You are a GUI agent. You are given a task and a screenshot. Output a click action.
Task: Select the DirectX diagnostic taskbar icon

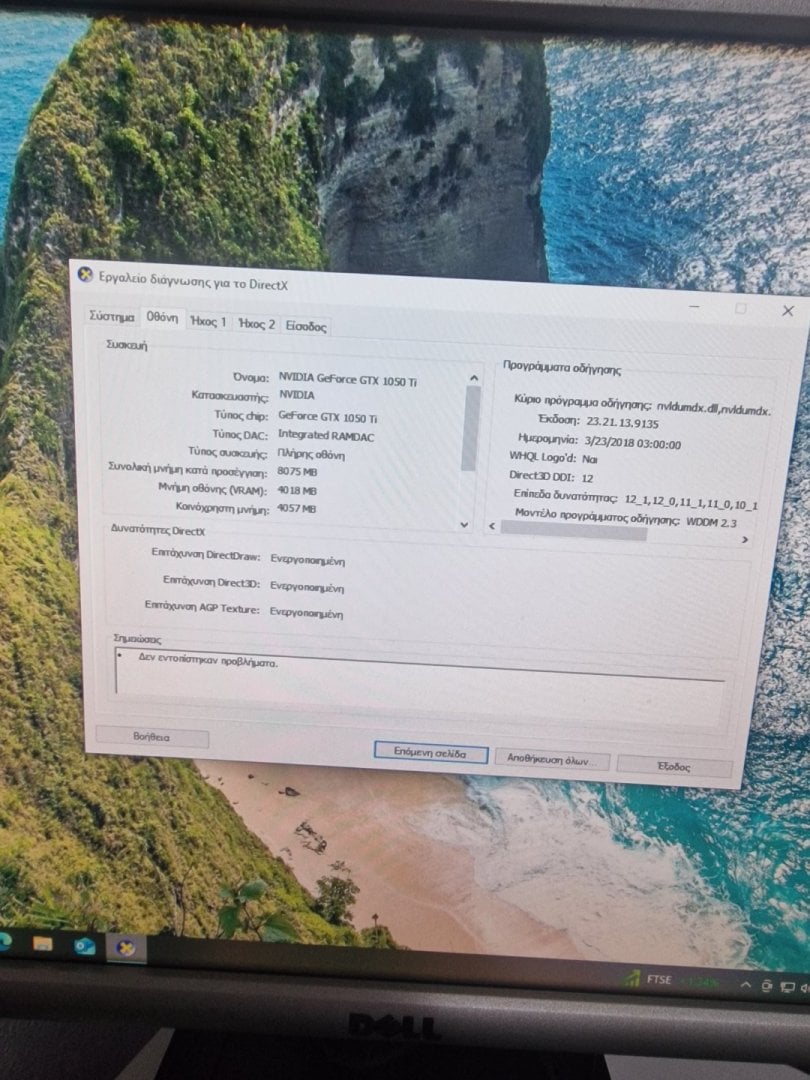pyautogui.click(x=126, y=948)
